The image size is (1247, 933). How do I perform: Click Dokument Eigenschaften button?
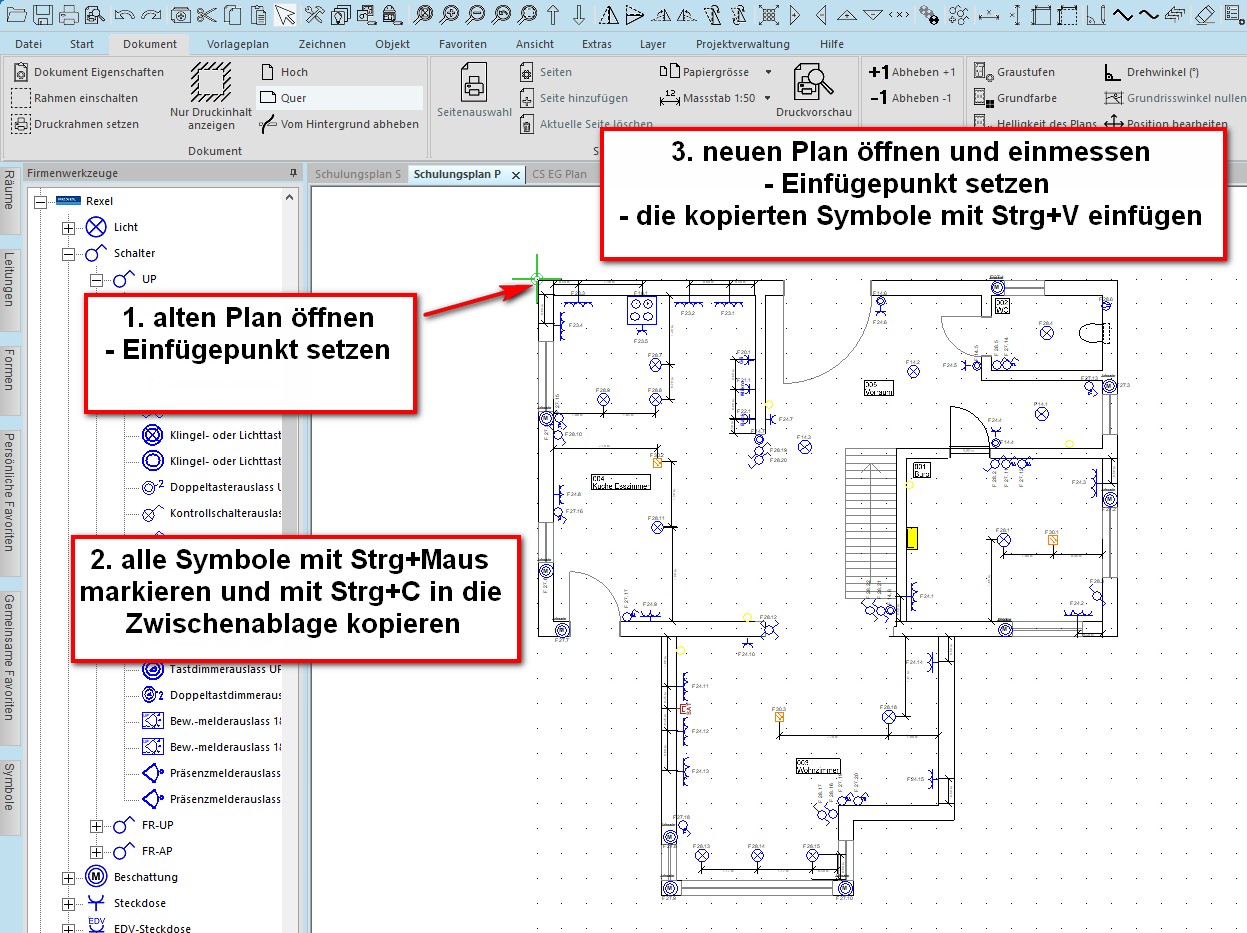point(87,72)
